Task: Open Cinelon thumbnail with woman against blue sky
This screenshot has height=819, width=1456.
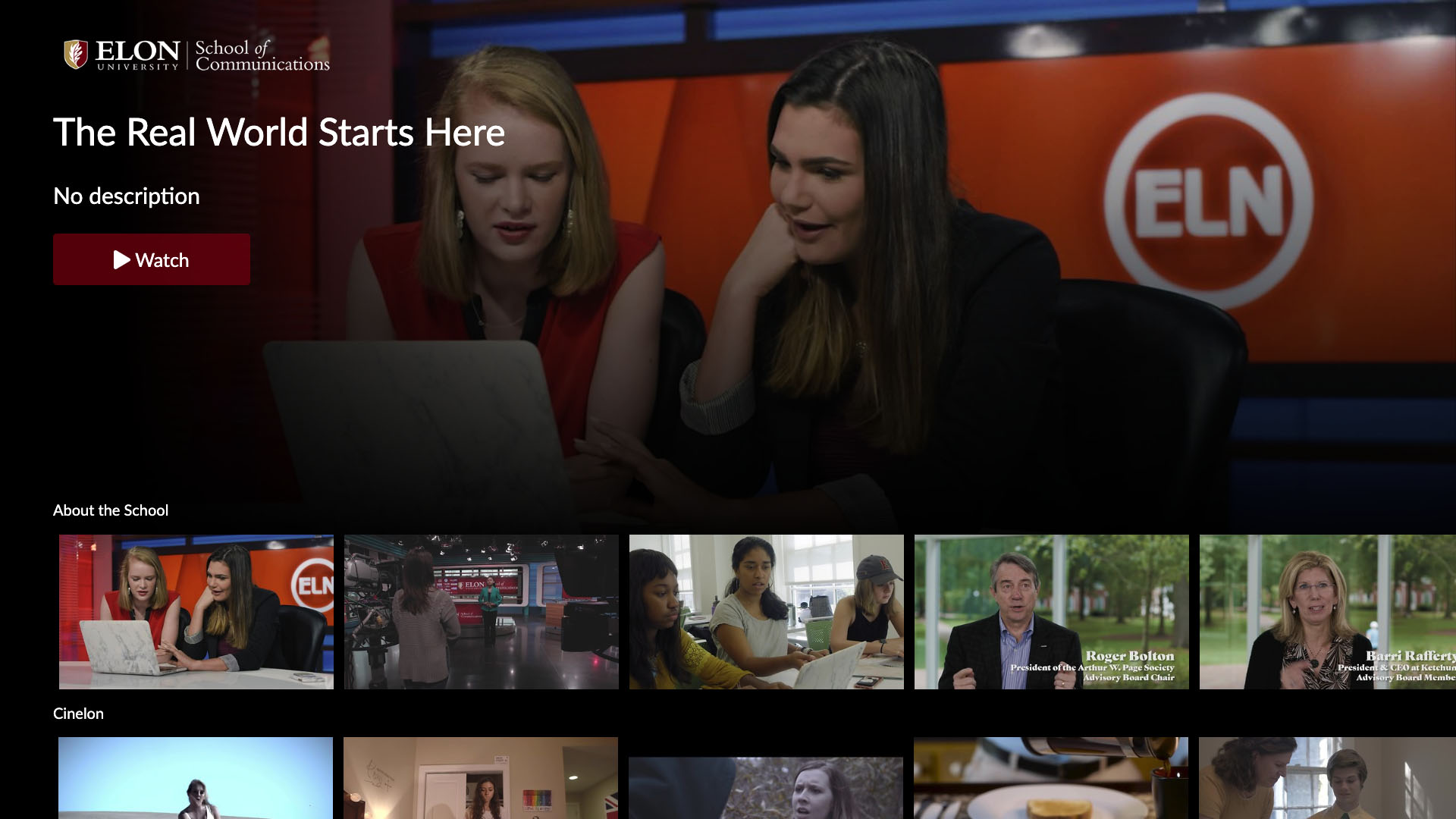Action: tap(196, 778)
